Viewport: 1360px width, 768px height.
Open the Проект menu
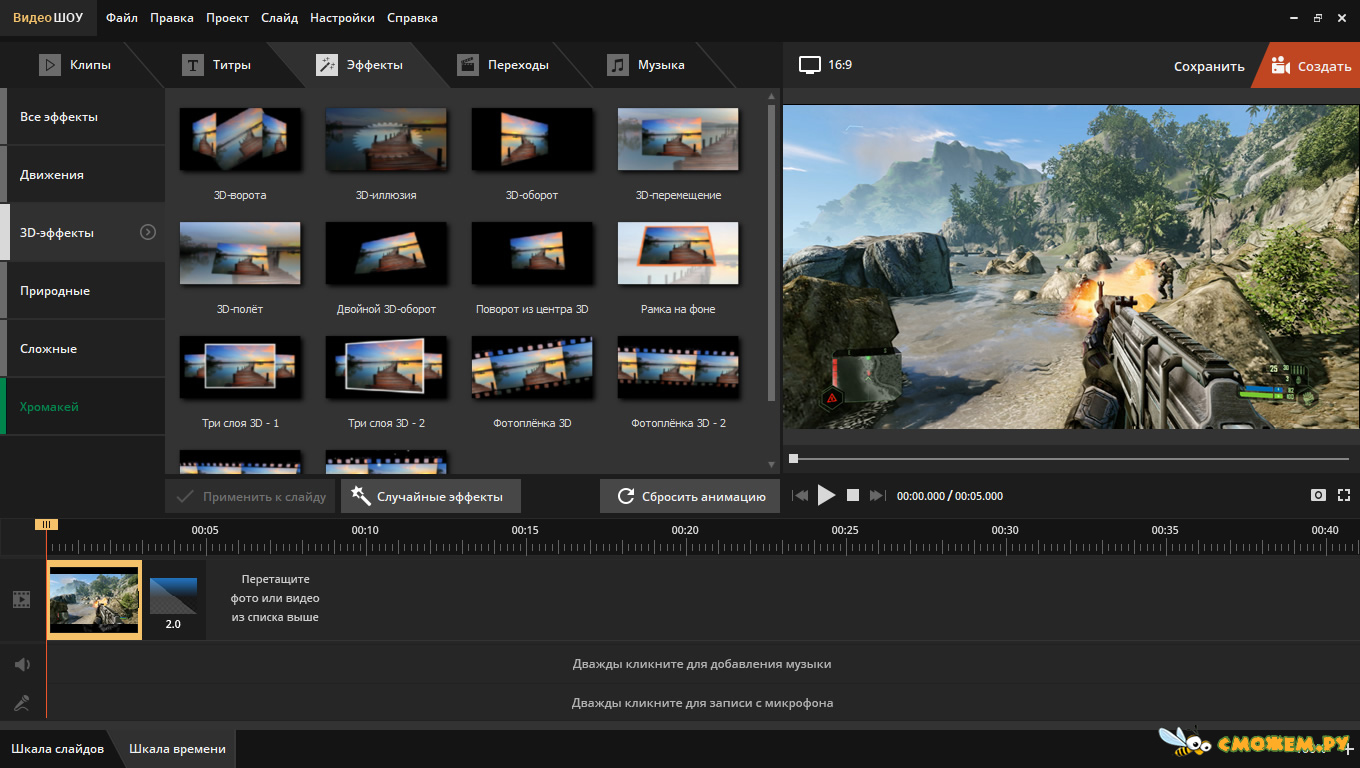point(228,18)
